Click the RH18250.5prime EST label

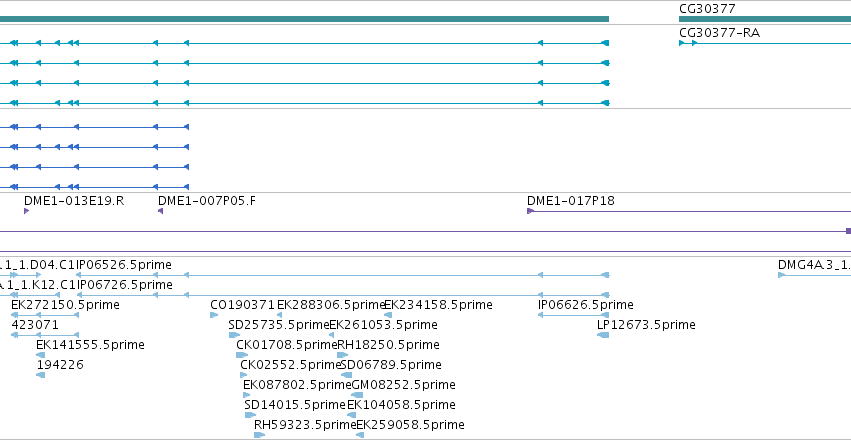click(x=389, y=345)
